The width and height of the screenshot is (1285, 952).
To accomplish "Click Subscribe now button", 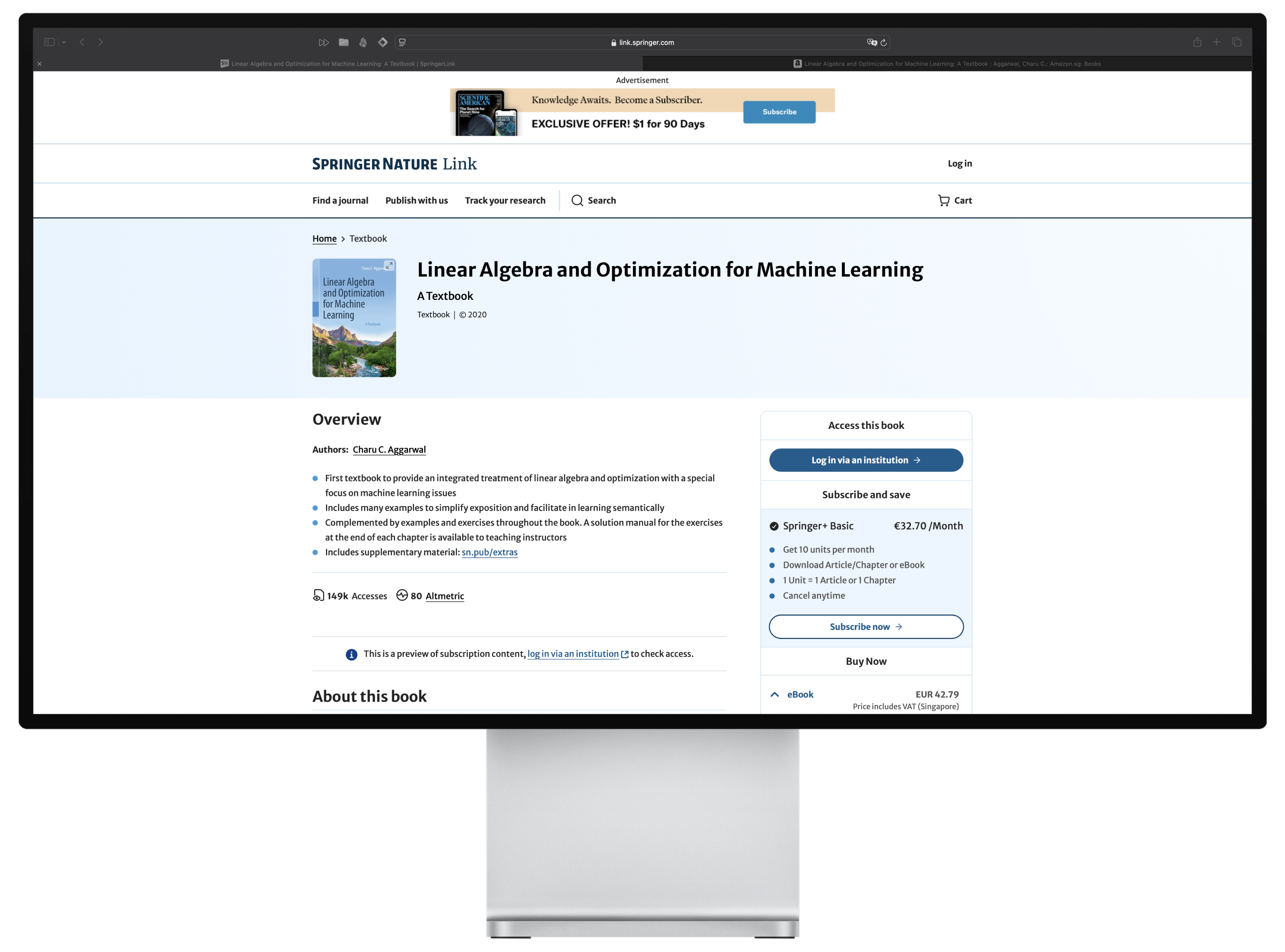I will click(x=866, y=626).
